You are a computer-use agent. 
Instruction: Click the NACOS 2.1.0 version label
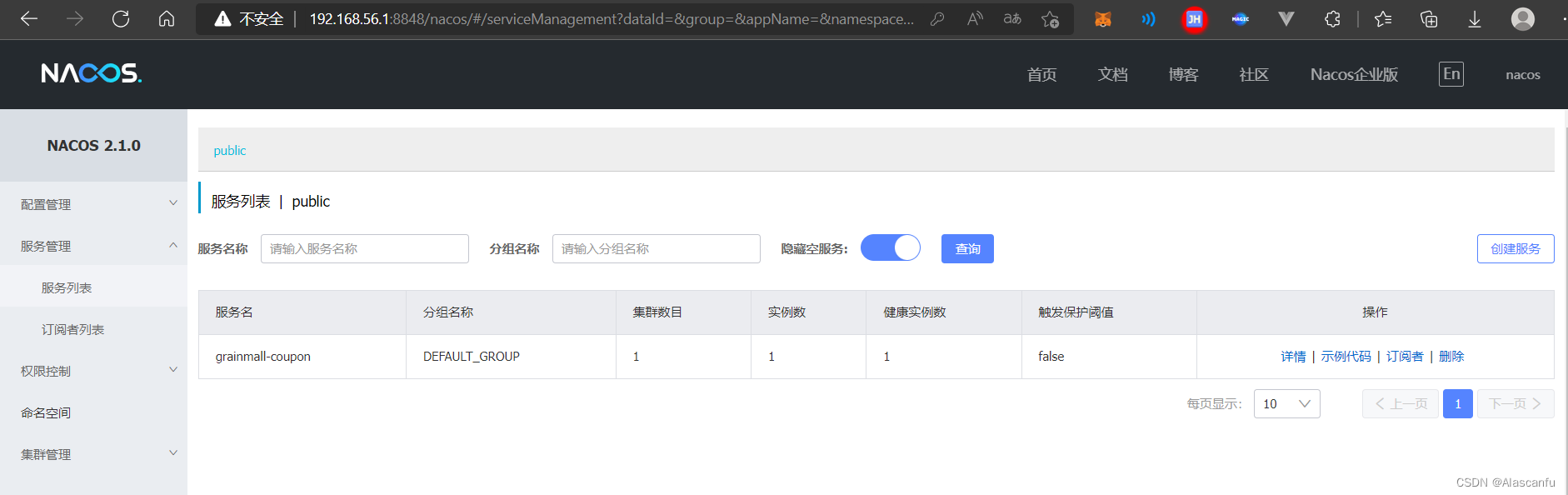point(94,145)
